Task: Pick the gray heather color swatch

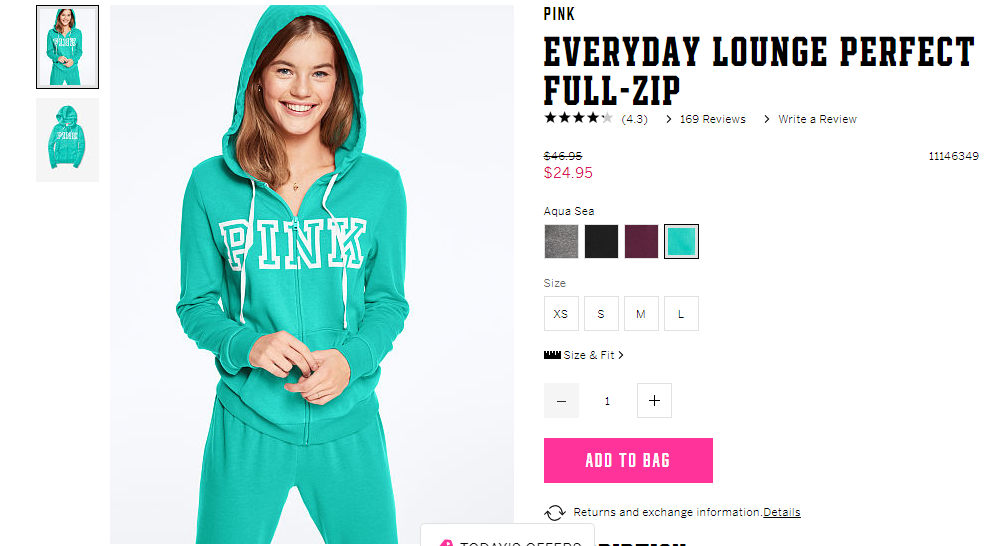Action: point(561,242)
